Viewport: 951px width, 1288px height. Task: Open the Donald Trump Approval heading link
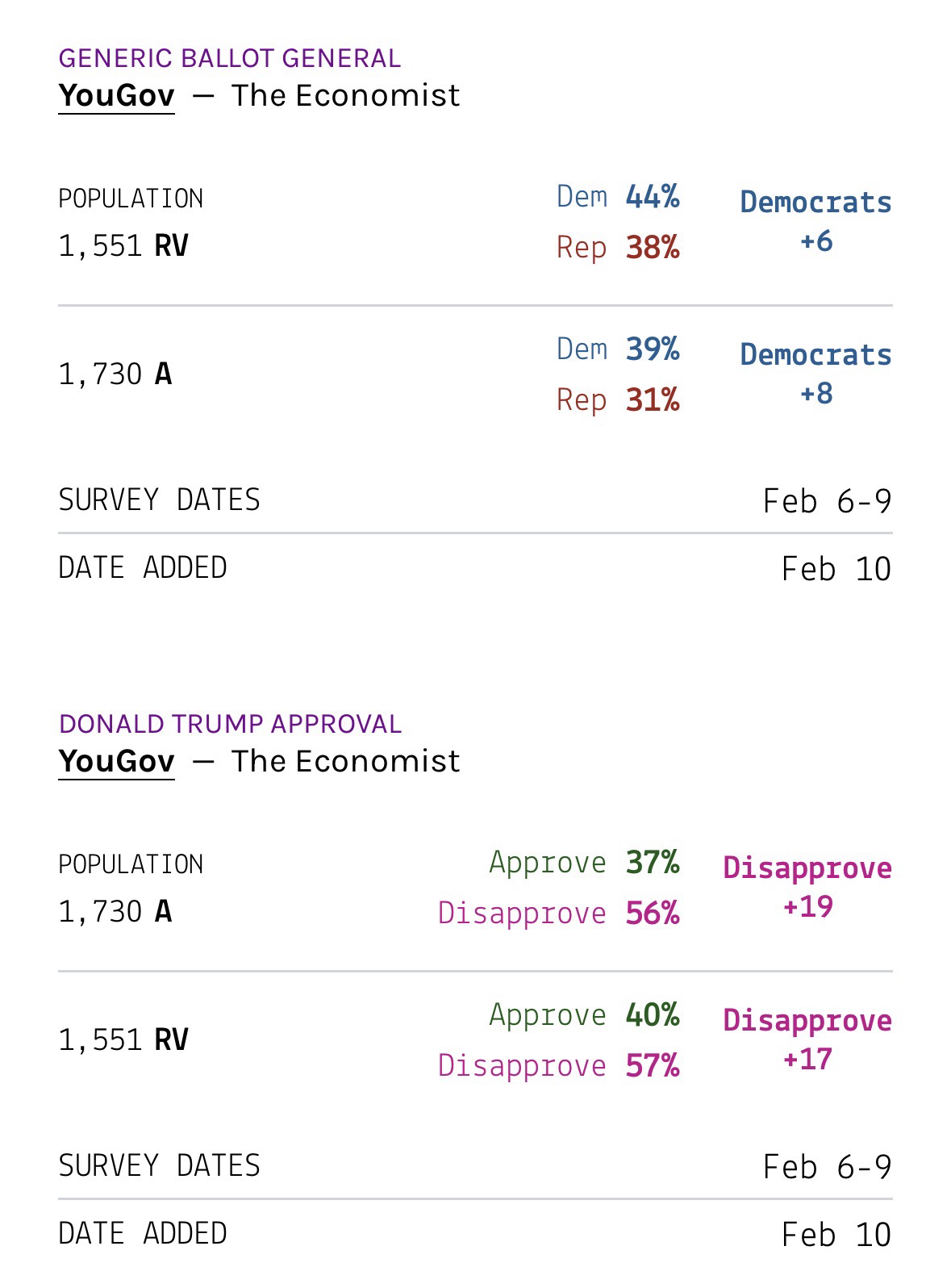[x=230, y=724]
